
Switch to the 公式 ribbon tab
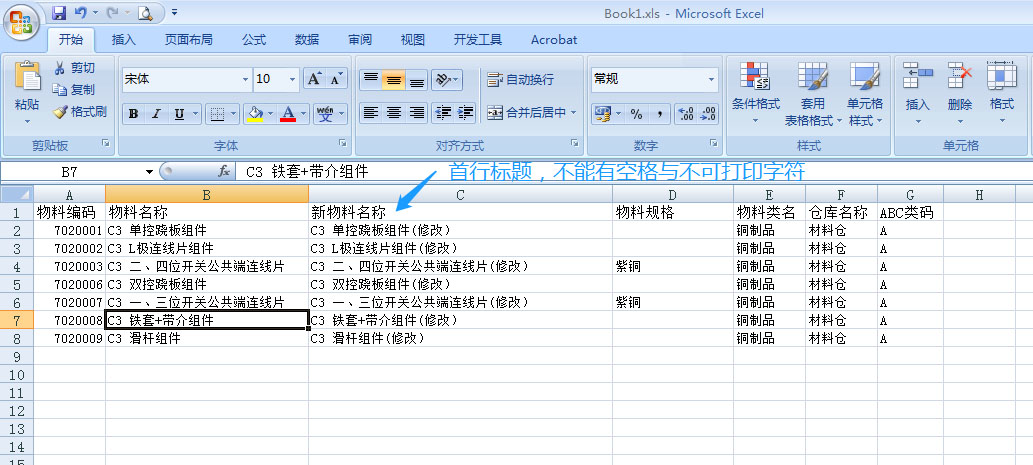(x=254, y=40)
